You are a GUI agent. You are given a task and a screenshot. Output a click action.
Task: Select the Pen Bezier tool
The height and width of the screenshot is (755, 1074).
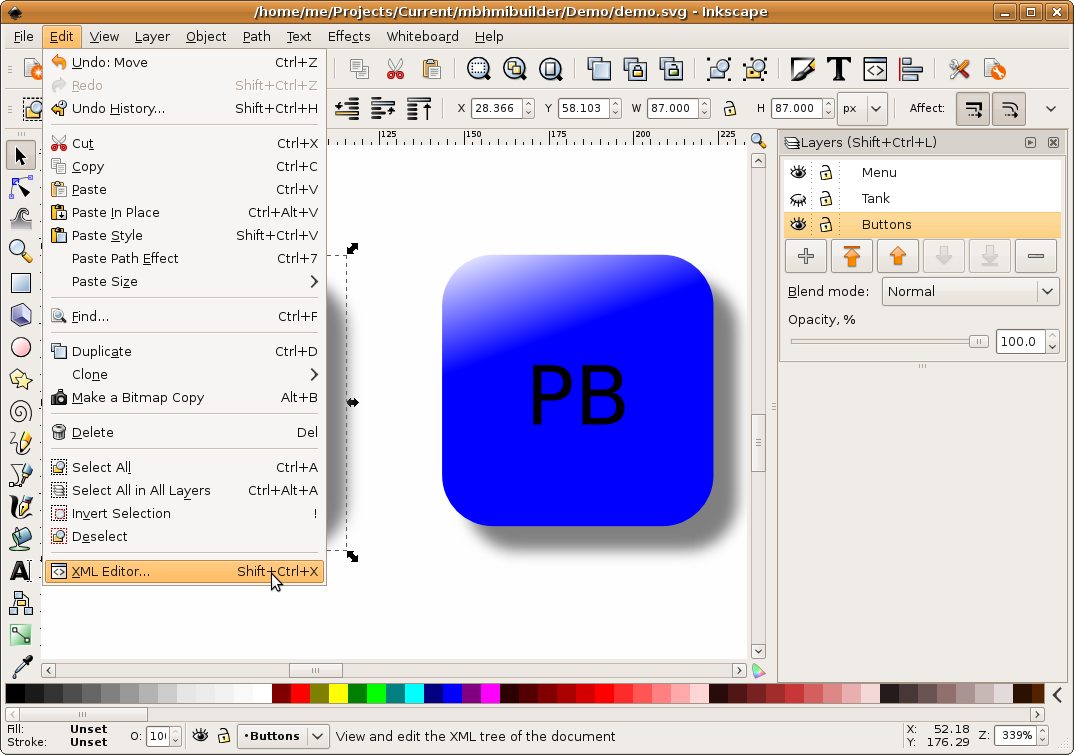[21, 475]
